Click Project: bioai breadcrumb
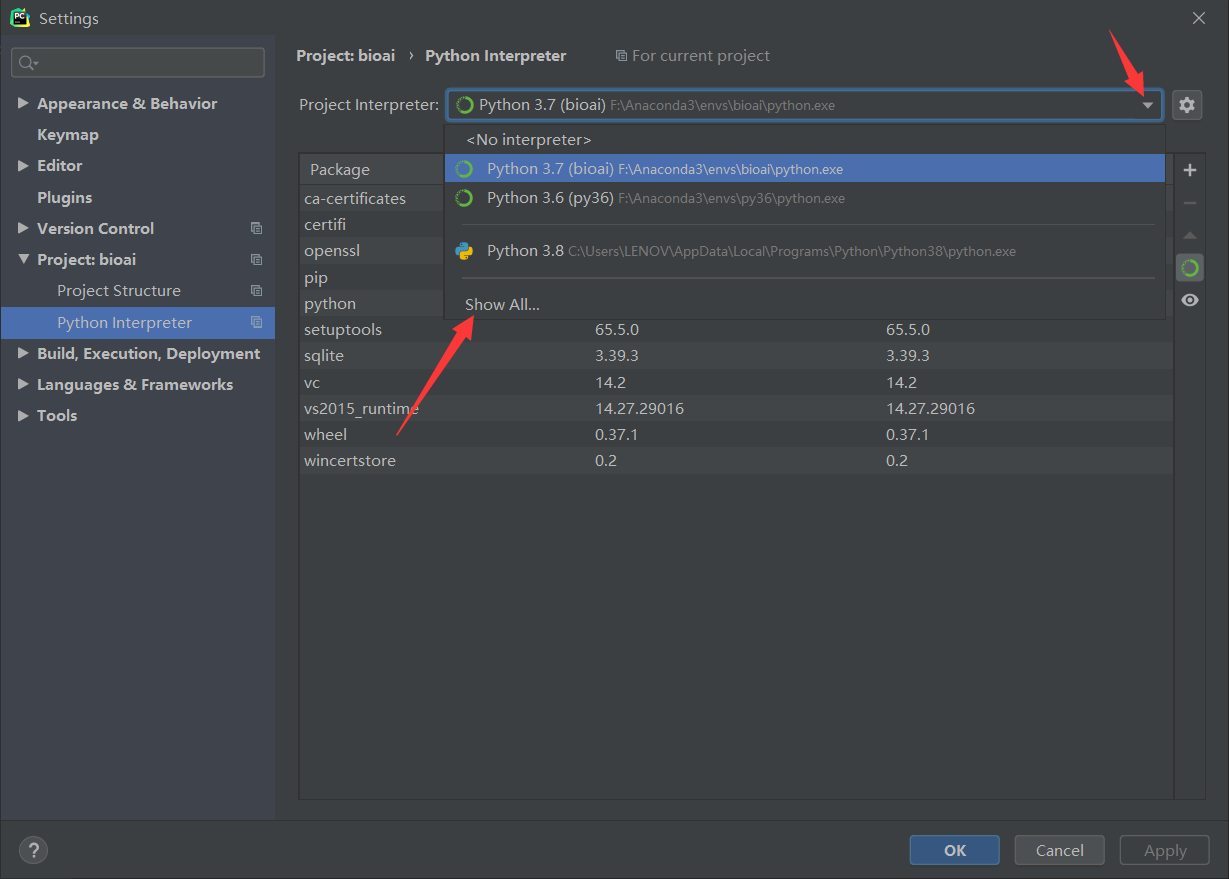 point(347,56)
